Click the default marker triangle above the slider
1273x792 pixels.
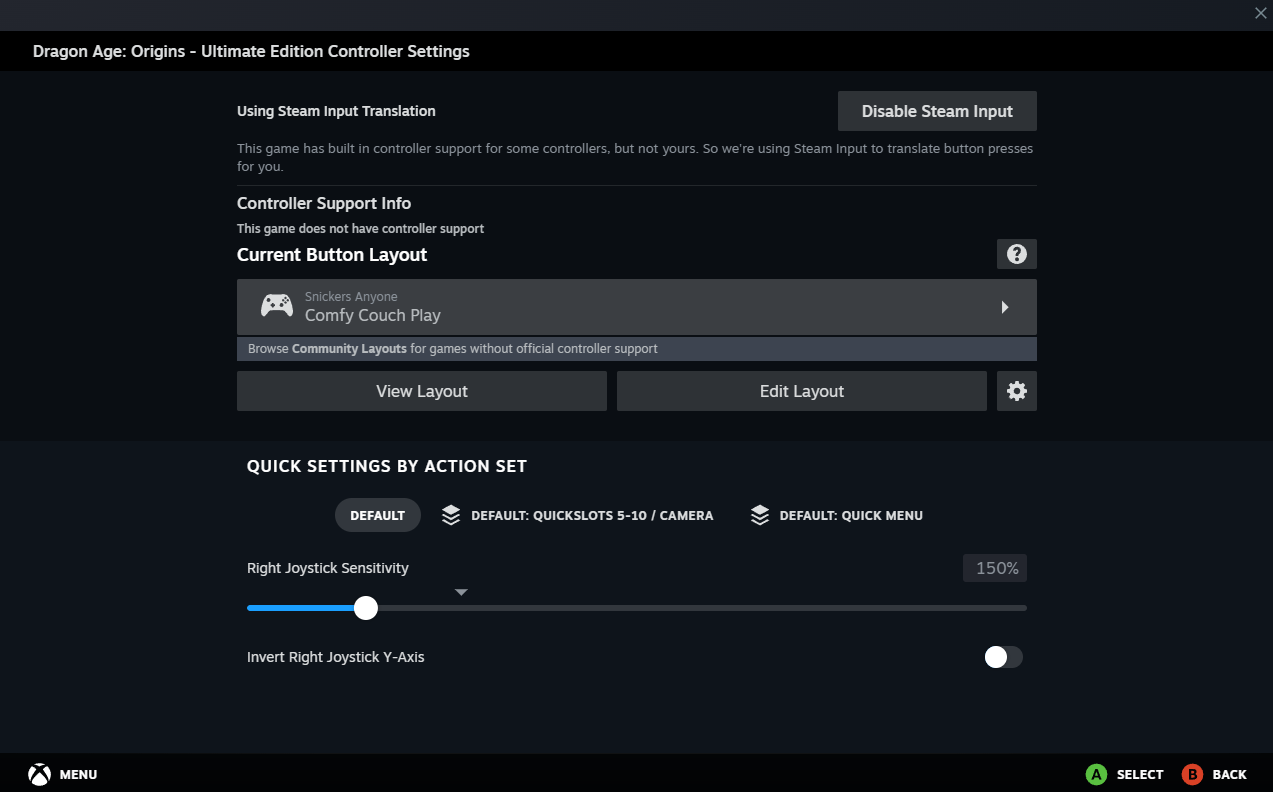(x=461, y=592)
